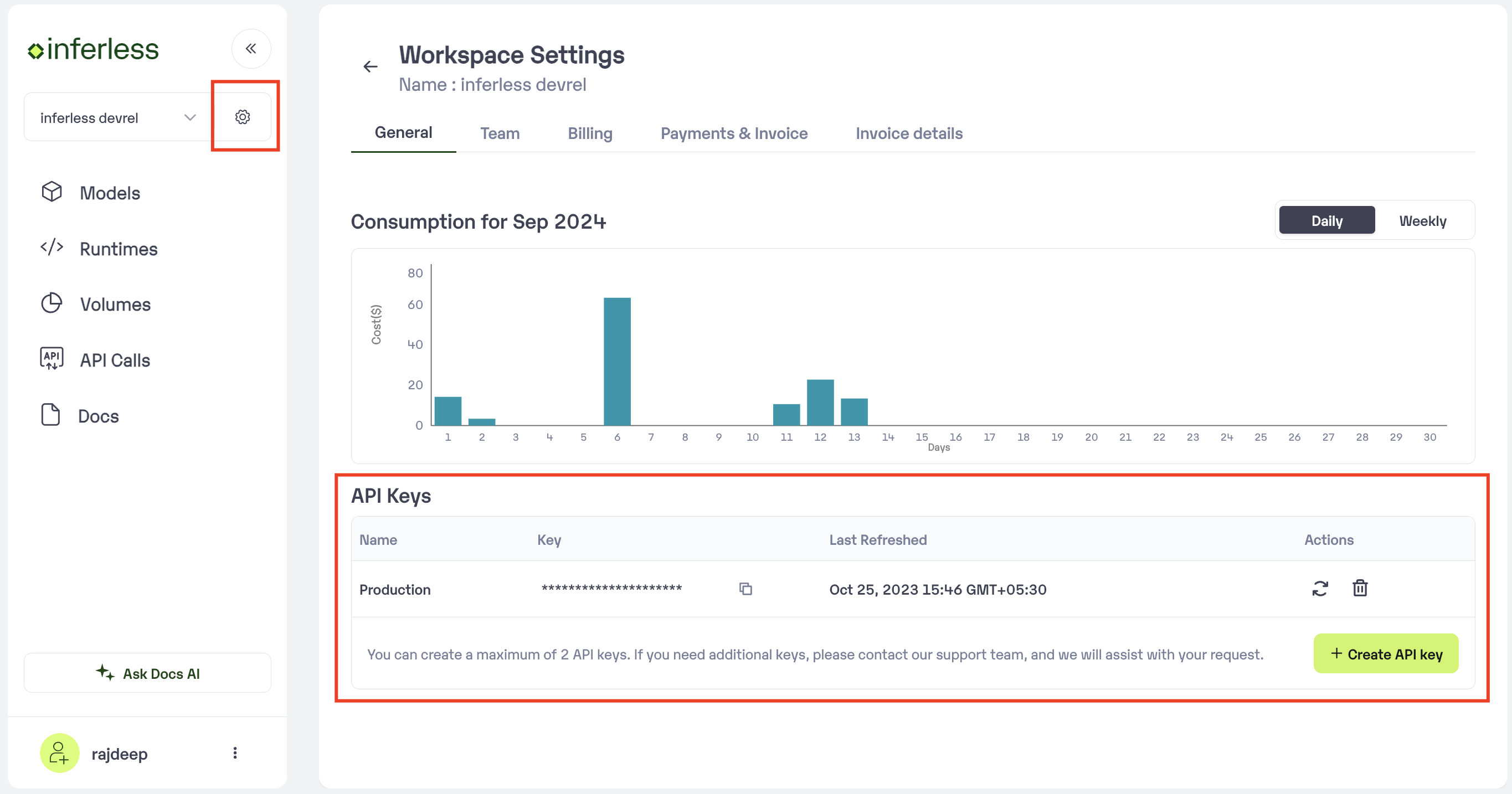This screenshot has height=794, width=1512.
Task: Collapse the sidebar with double chevron
Action: (x=251, y=49)
